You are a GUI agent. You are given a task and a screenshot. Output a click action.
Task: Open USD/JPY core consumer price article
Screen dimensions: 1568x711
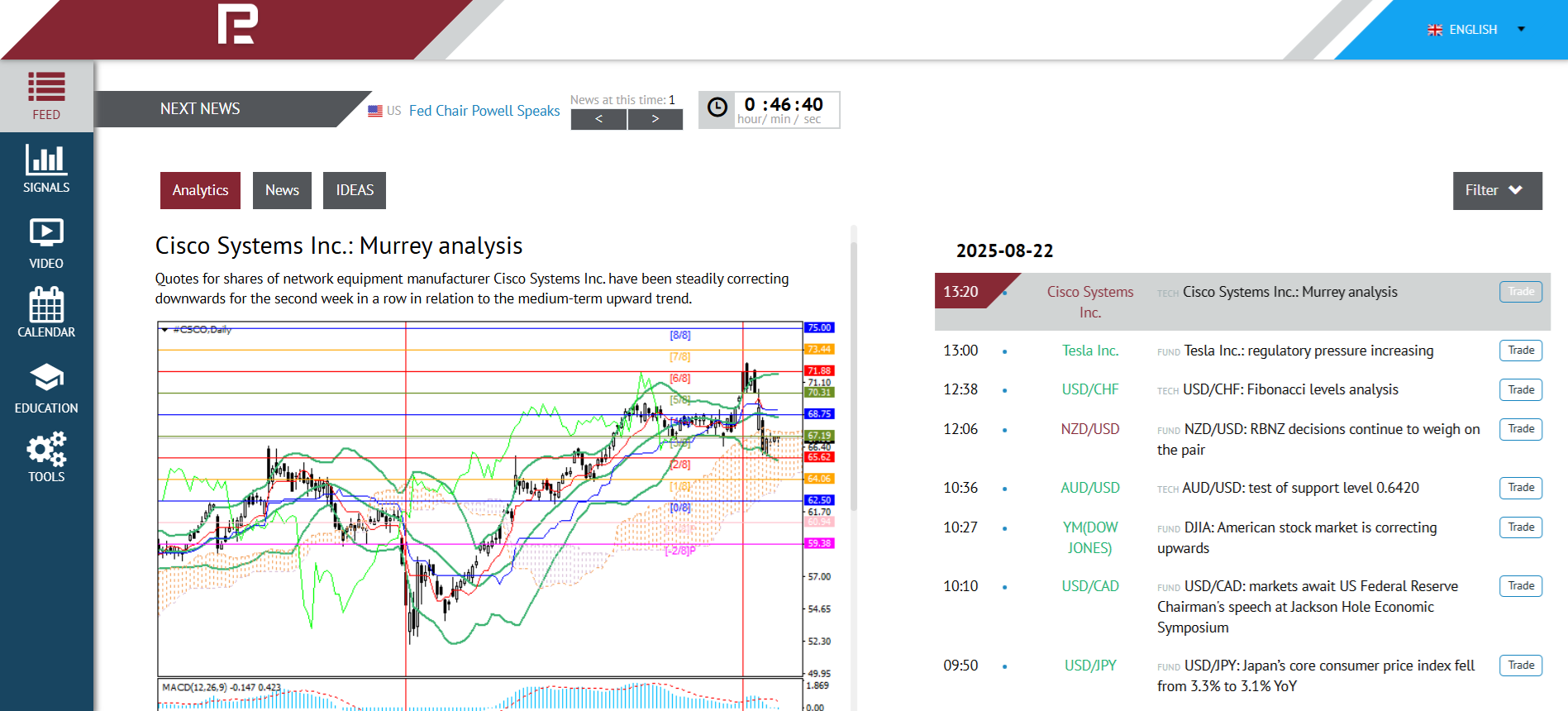(x=1317, y=675)
